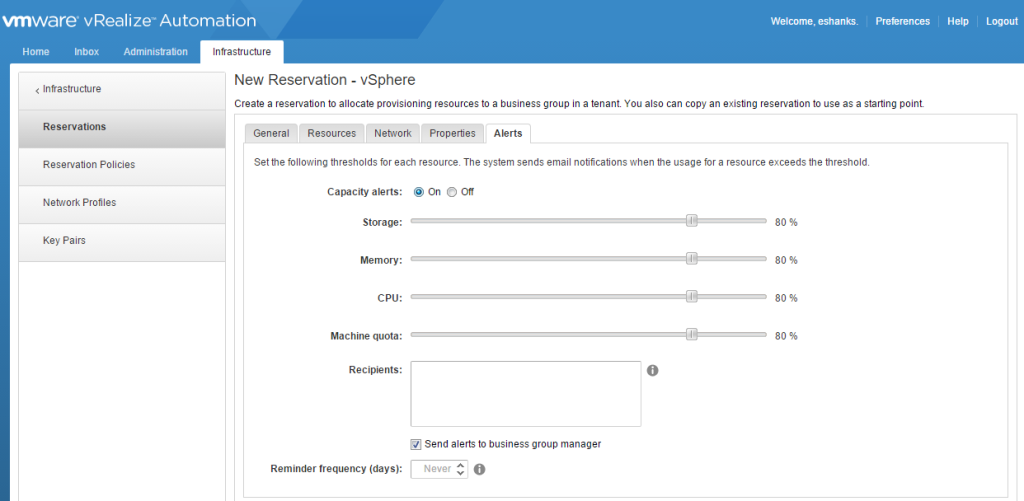Open the Reminder frequency Never field
The height and width of the screenshot is (501, 1024).
[x=434, y=468]
